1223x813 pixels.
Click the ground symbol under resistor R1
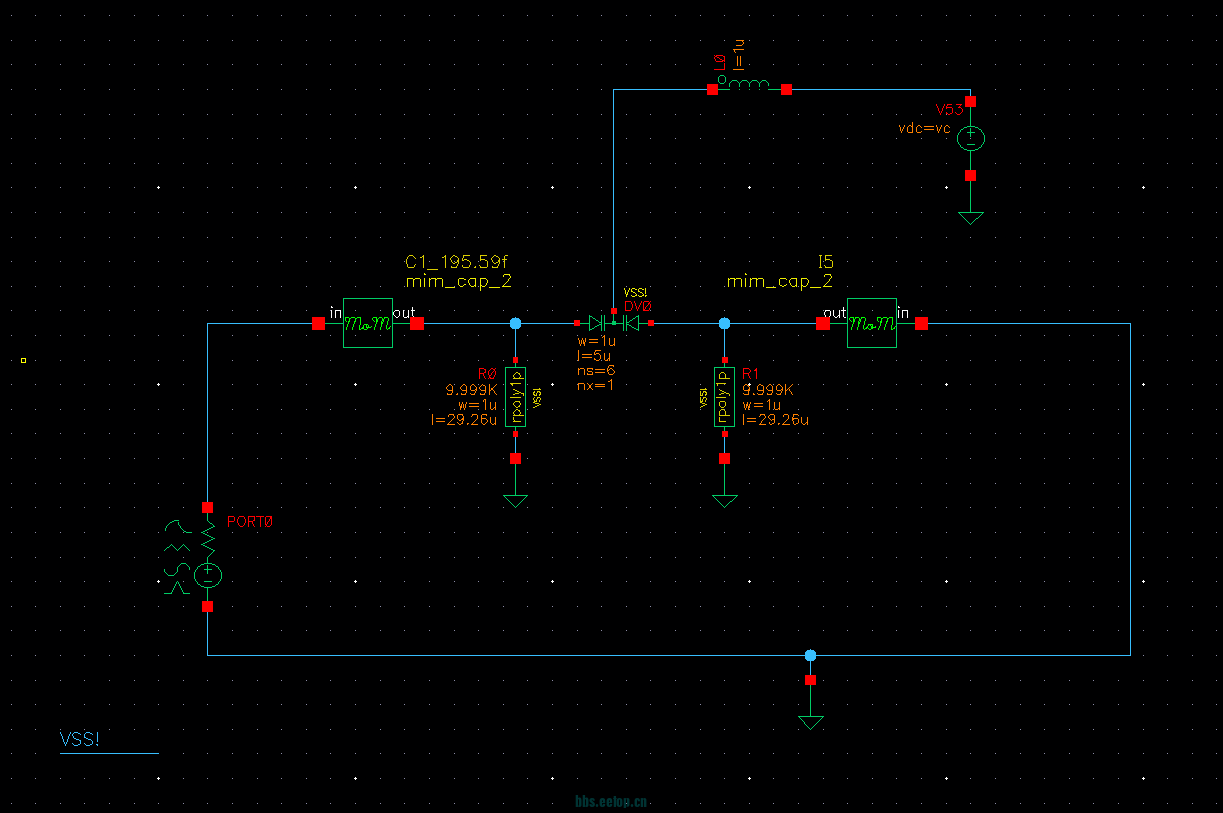(x=724, y=501)
